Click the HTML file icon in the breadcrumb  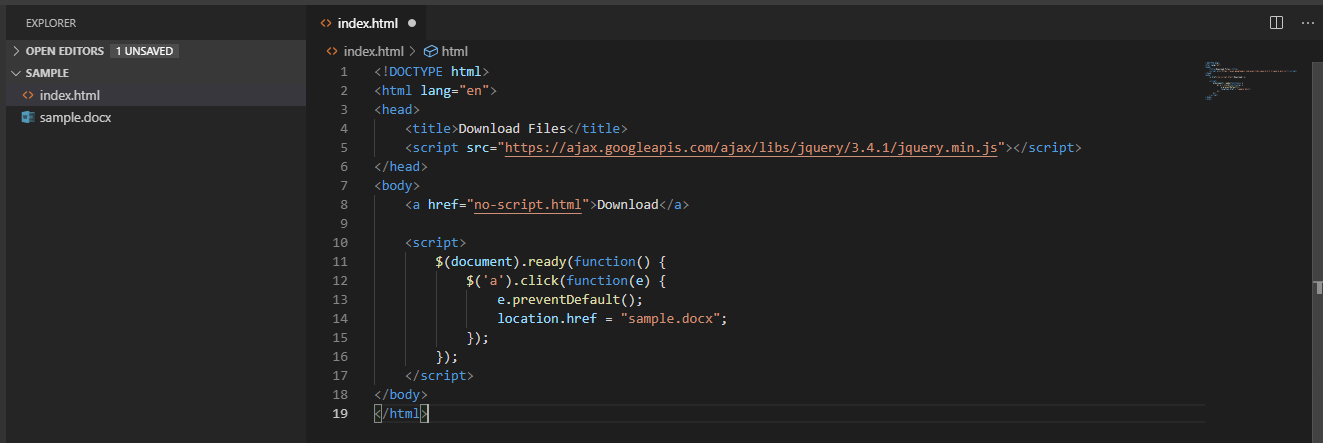point(332,51)
